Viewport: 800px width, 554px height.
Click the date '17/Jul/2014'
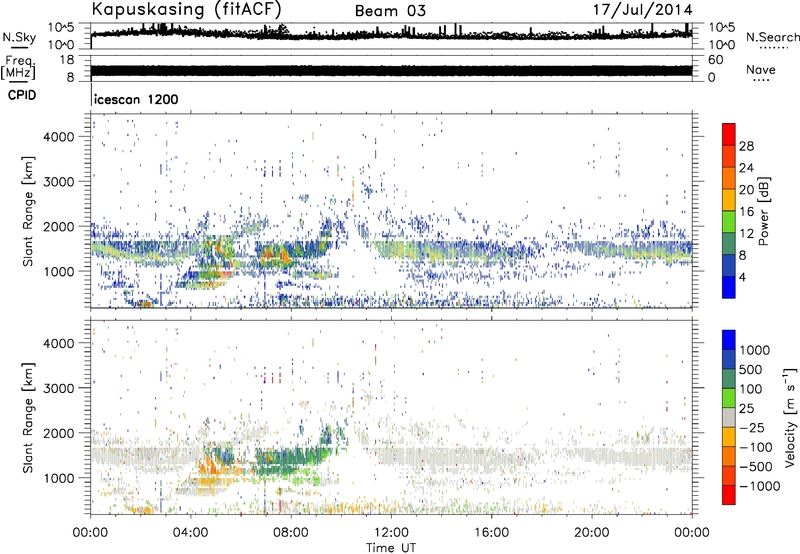click(x=642, y=10)
